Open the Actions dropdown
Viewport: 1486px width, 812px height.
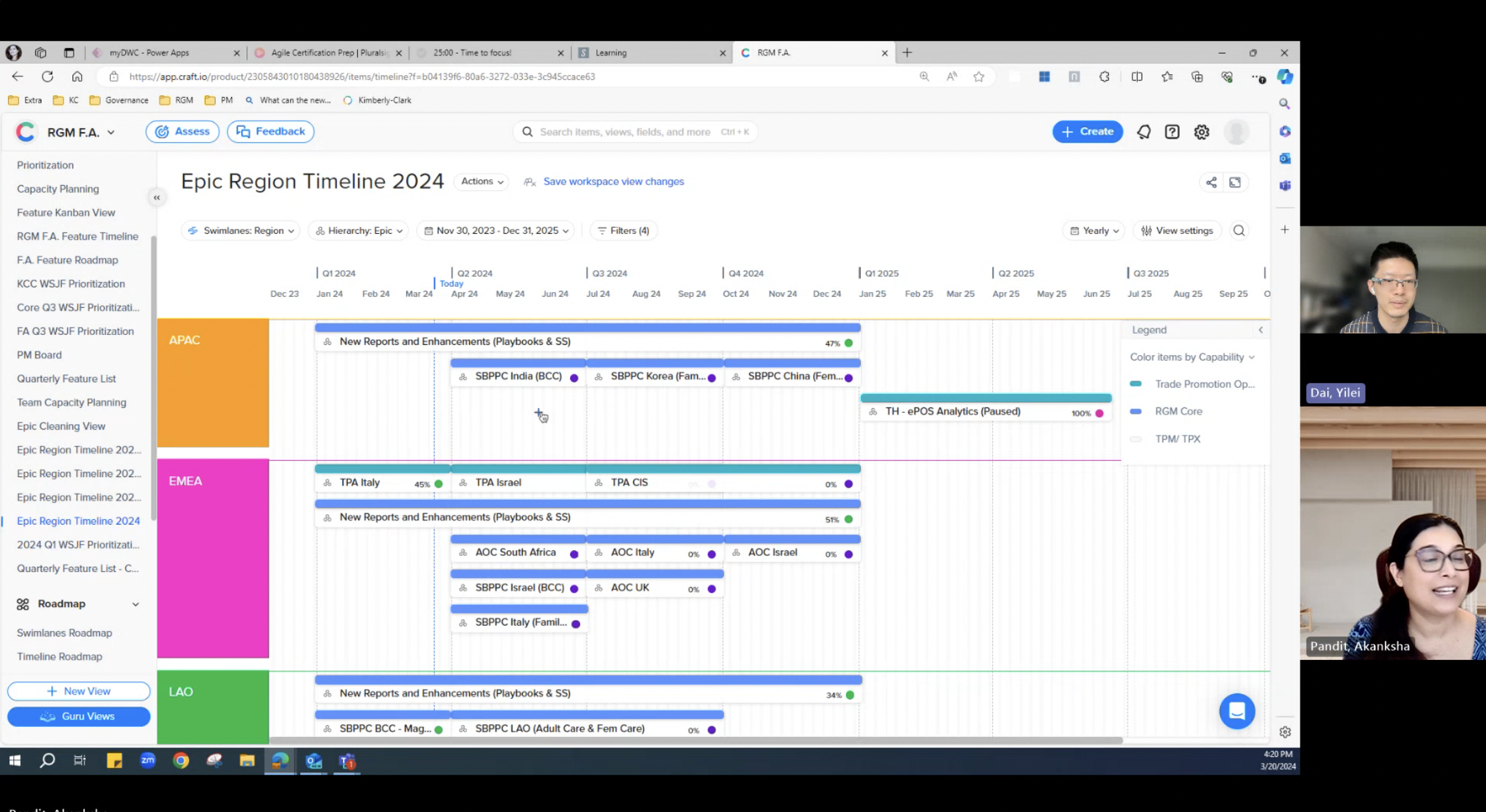pyautogui.click(x=482, y=182)
